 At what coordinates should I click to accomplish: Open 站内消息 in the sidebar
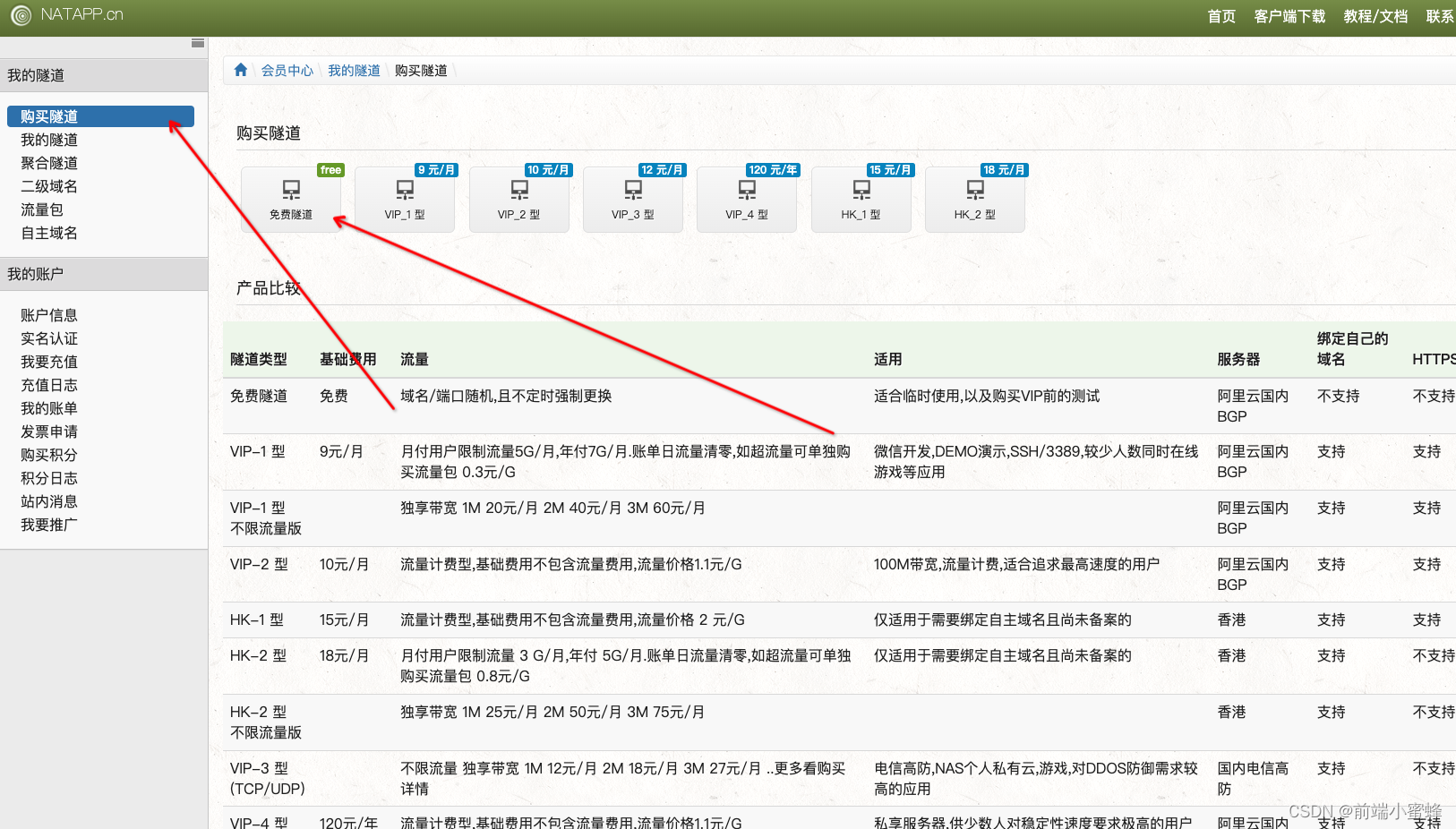[49, 501]
